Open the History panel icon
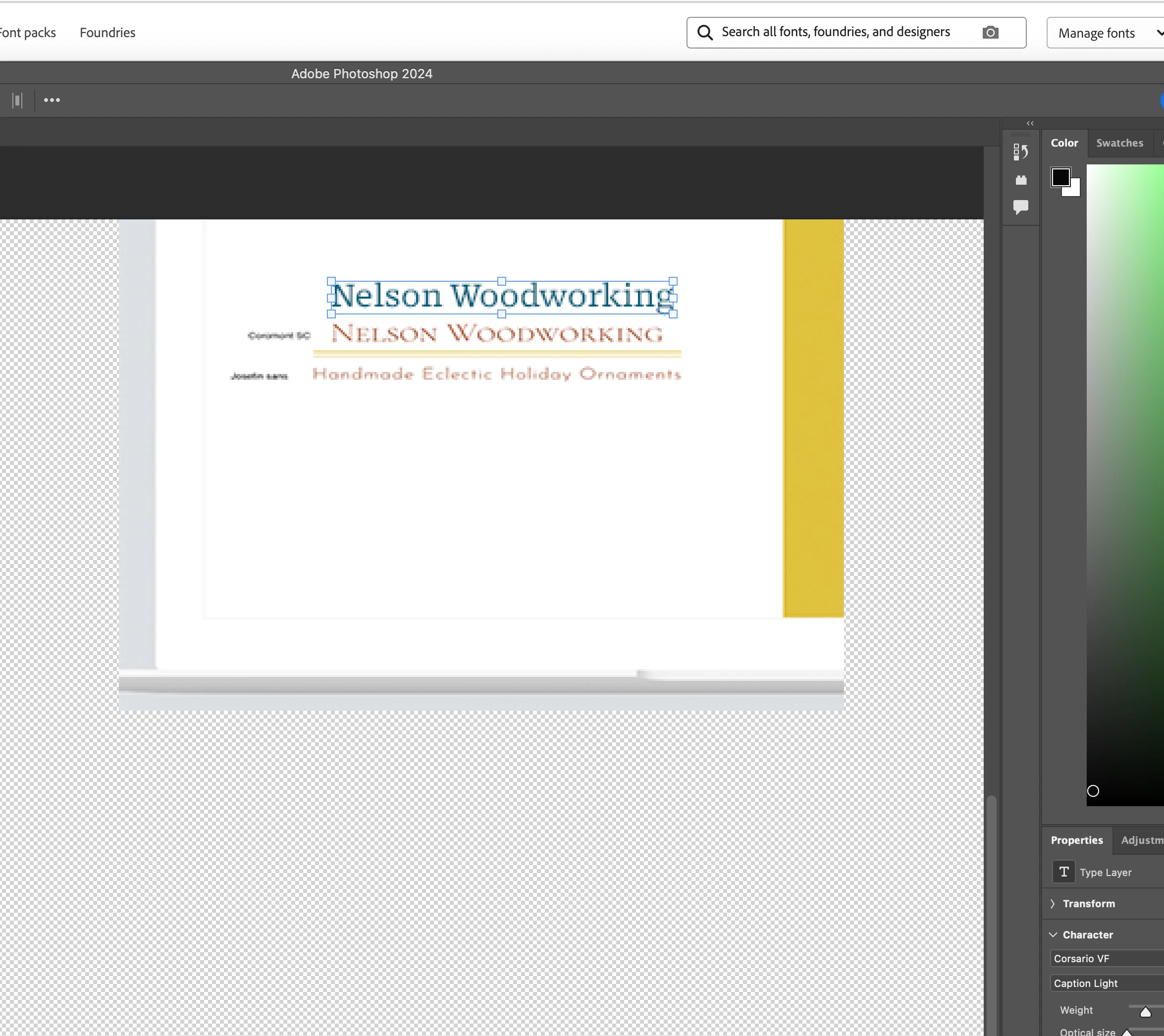Viewport: 1164px width, 1036px height. 1020,152
